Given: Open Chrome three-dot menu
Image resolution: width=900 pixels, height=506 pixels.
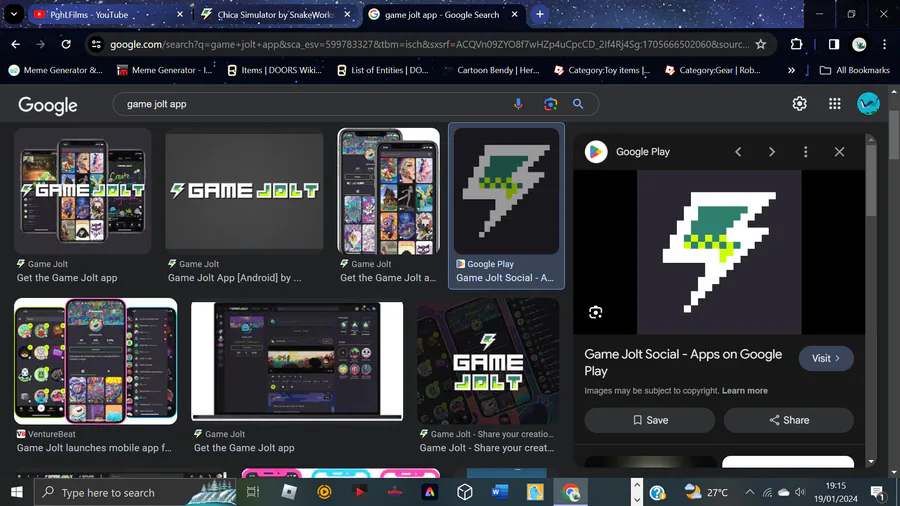Looking at the screenshot, I should (884, 44).
